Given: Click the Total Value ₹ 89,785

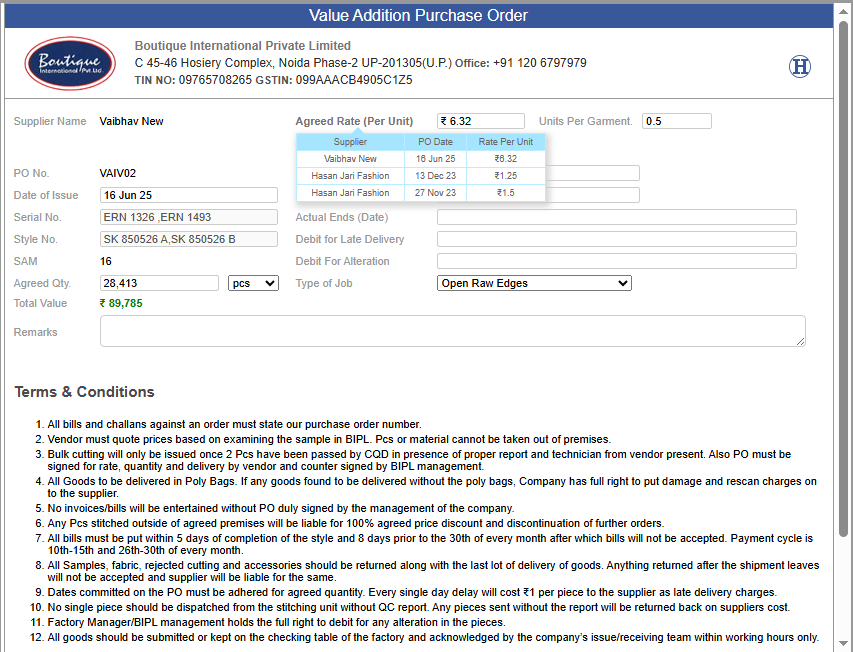Looking at the screenshot, I should 121,303.
